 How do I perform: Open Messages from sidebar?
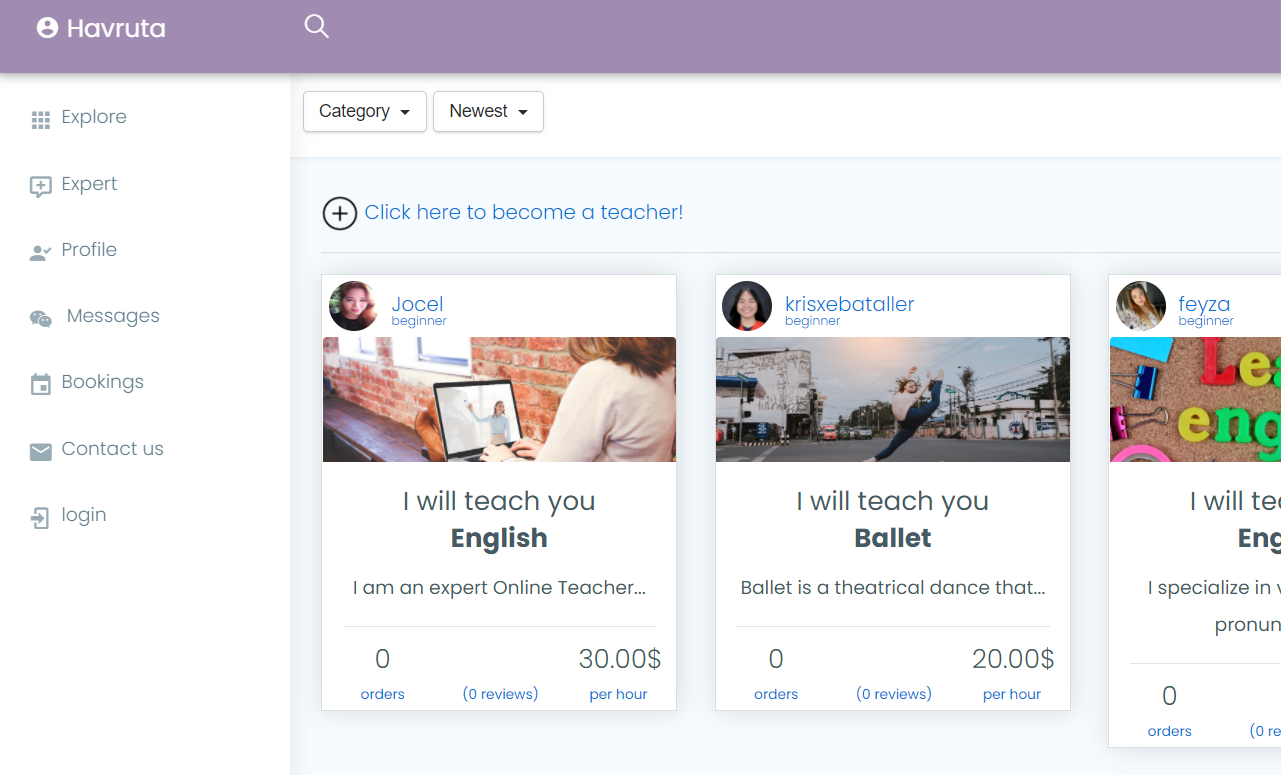113,316
